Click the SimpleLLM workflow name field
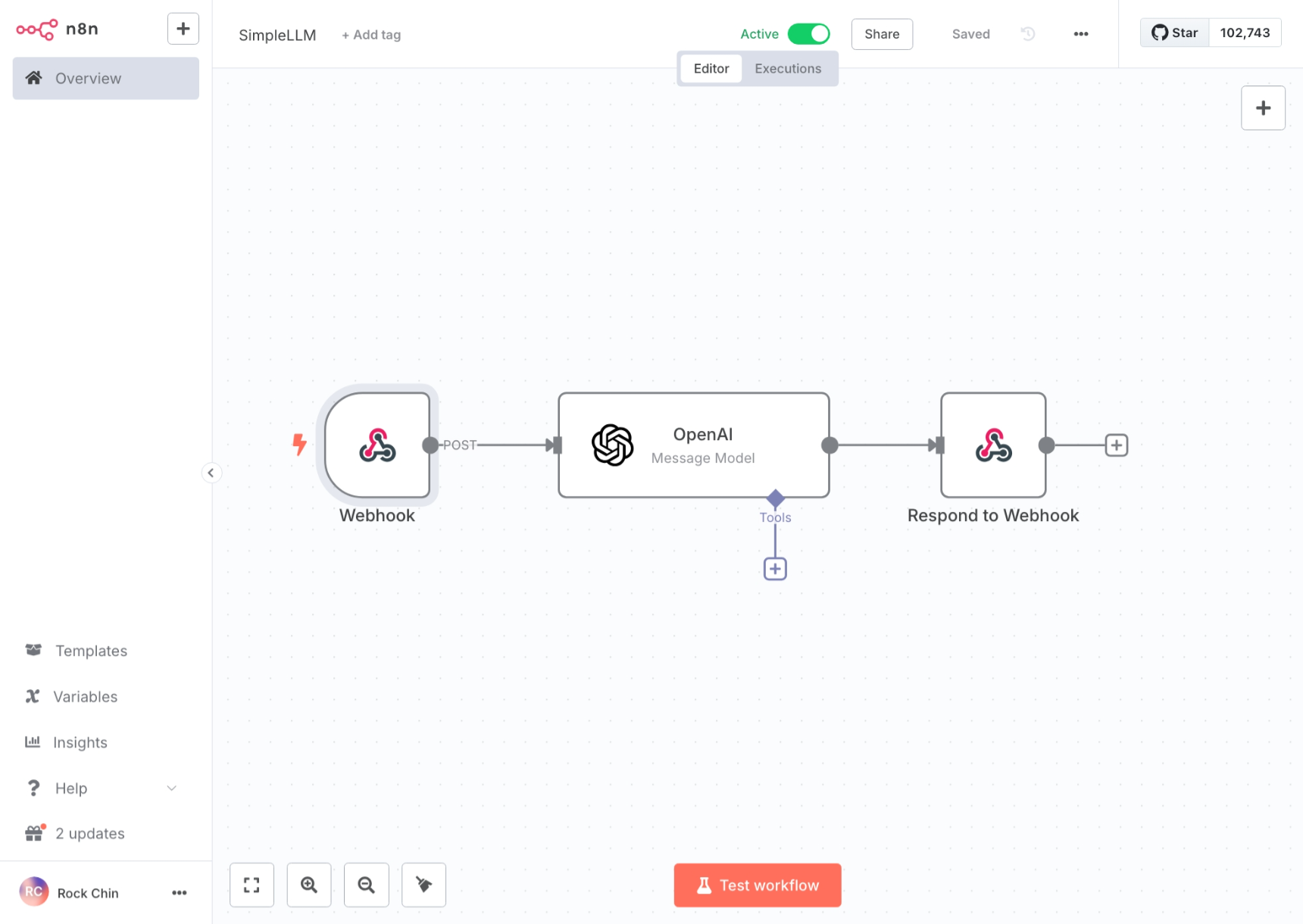The width and height of the screenshot is (1303, 924). [277, 35]
